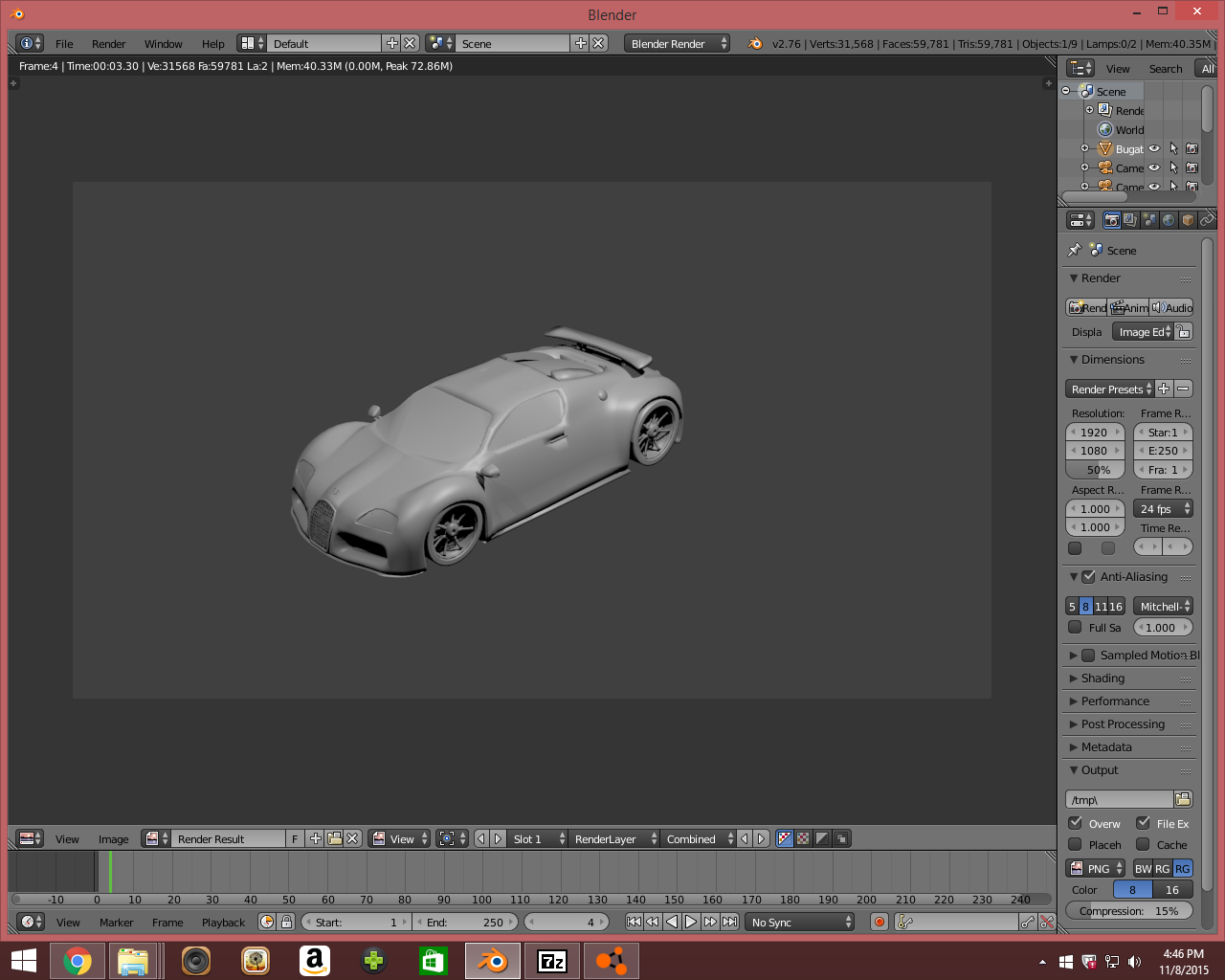This screenshot has height=980, width=1225.
Task: Click Animation render button
Action: click(1129, 307)
